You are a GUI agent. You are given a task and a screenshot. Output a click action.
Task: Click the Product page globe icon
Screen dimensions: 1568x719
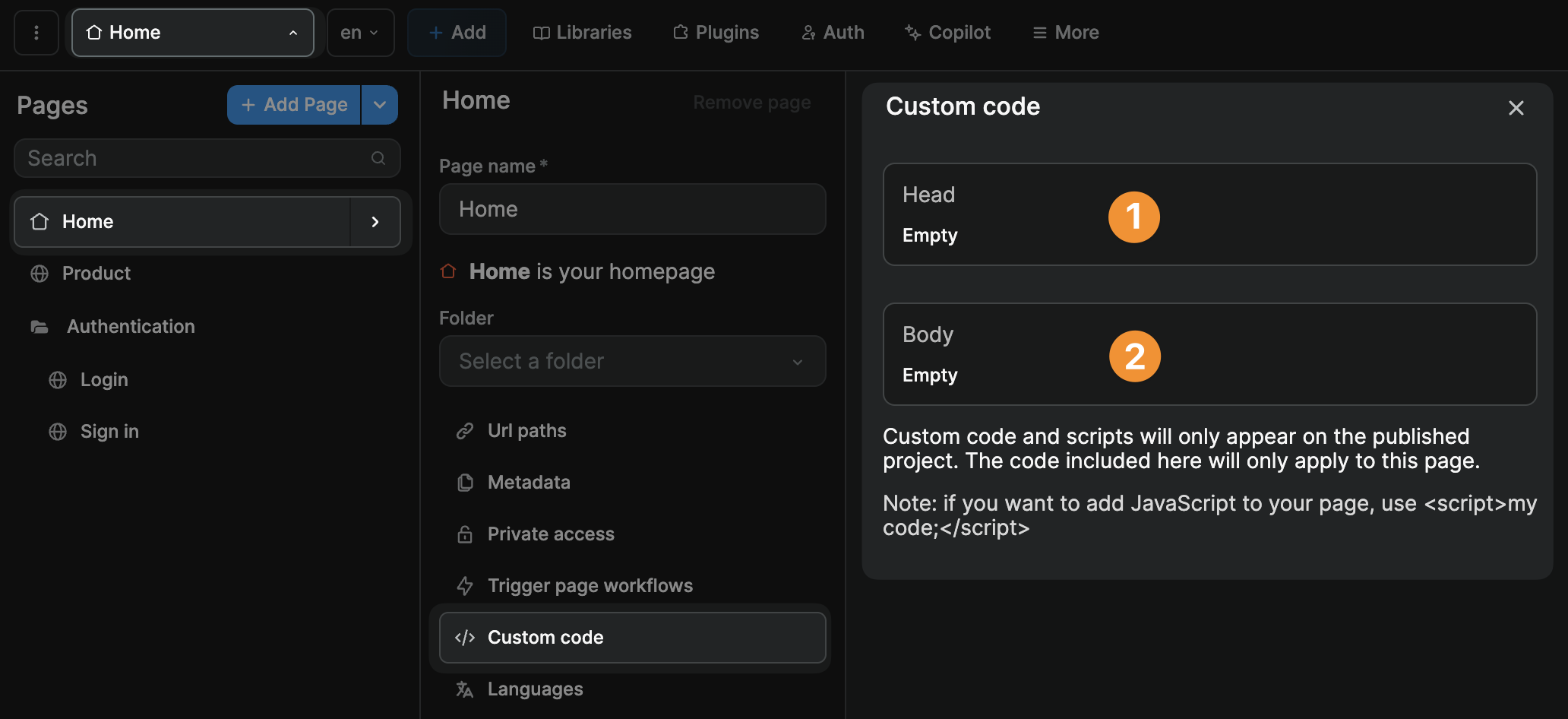(40, 274)
